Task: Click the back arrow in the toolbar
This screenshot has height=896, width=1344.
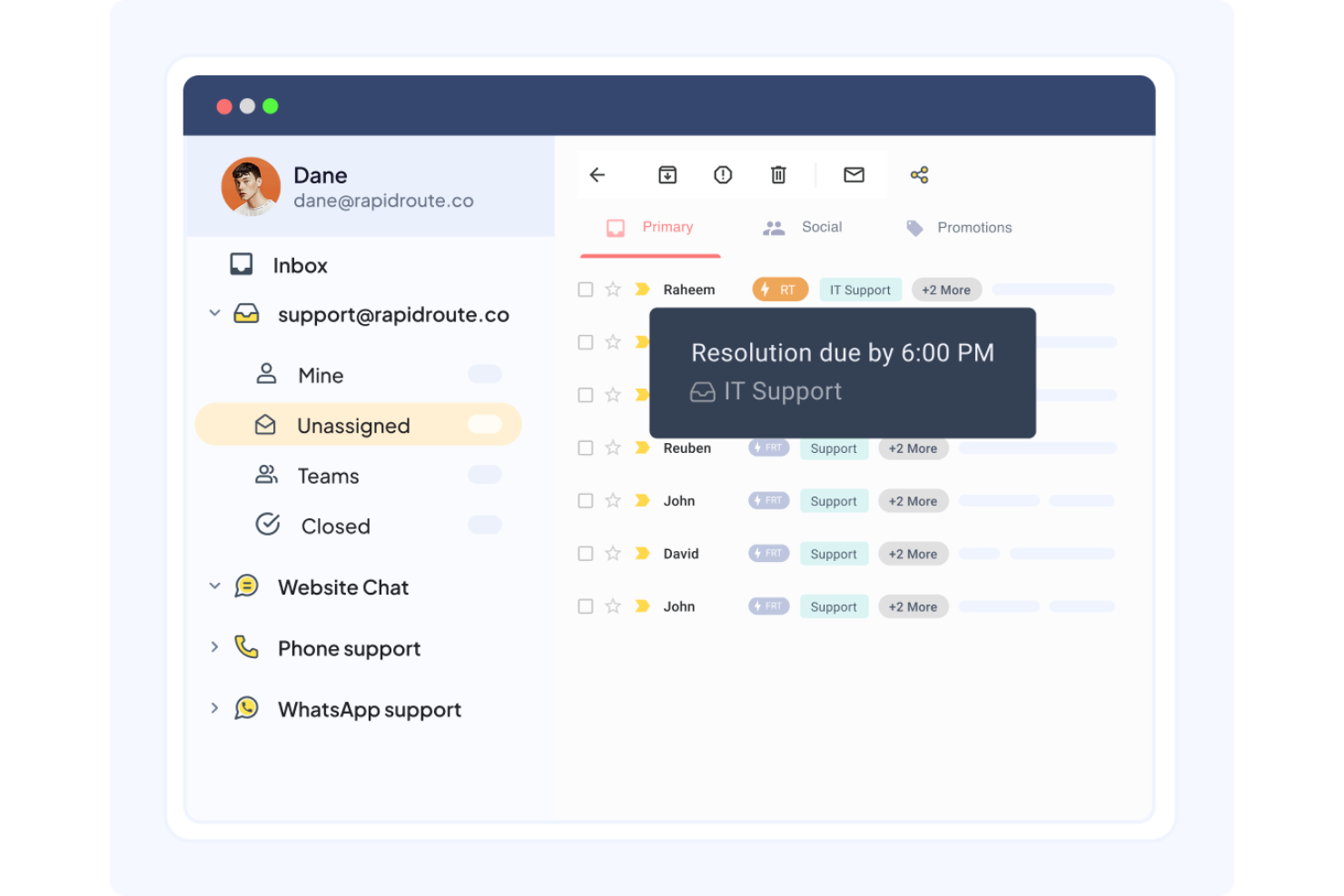Action: (x=597, y=174)
